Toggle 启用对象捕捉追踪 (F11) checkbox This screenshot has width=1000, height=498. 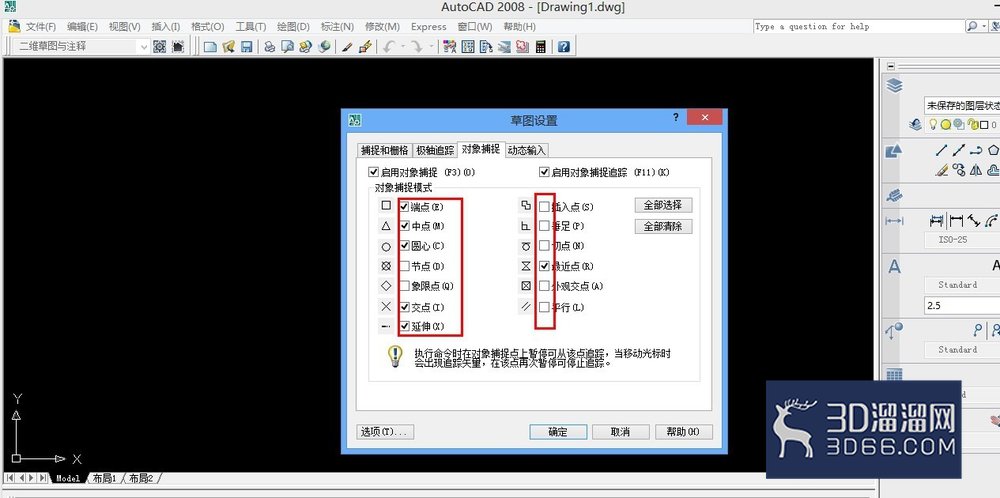544,172
